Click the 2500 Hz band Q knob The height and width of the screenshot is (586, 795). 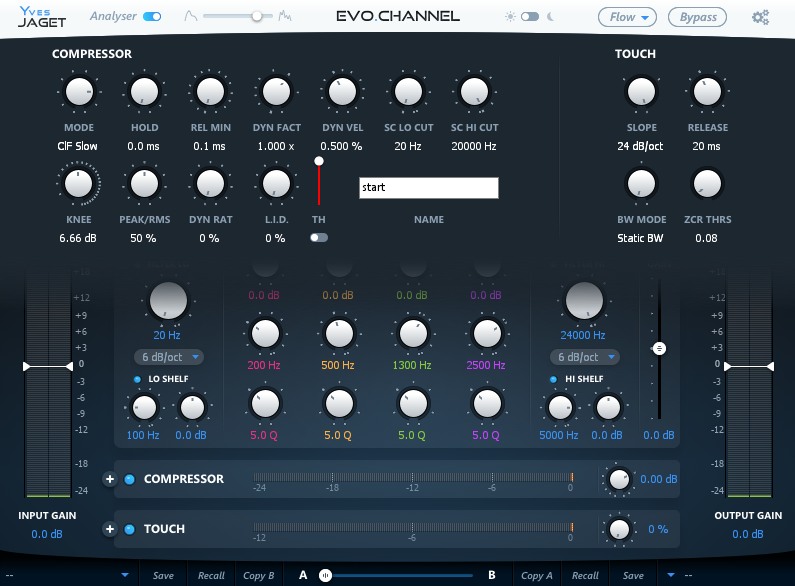click(x=487, y=404)
